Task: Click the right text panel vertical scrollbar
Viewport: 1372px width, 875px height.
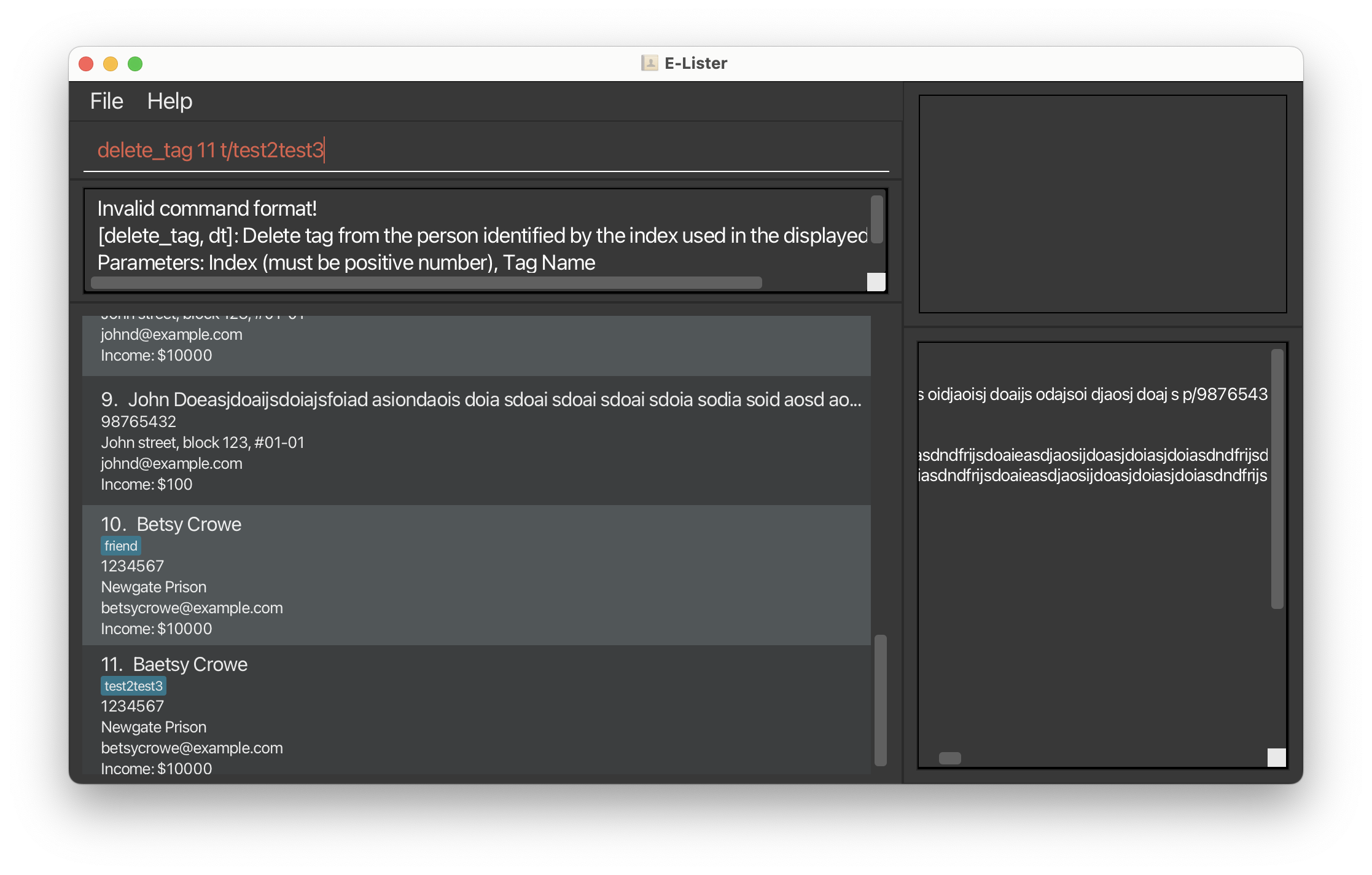Action: [1277, 479]
